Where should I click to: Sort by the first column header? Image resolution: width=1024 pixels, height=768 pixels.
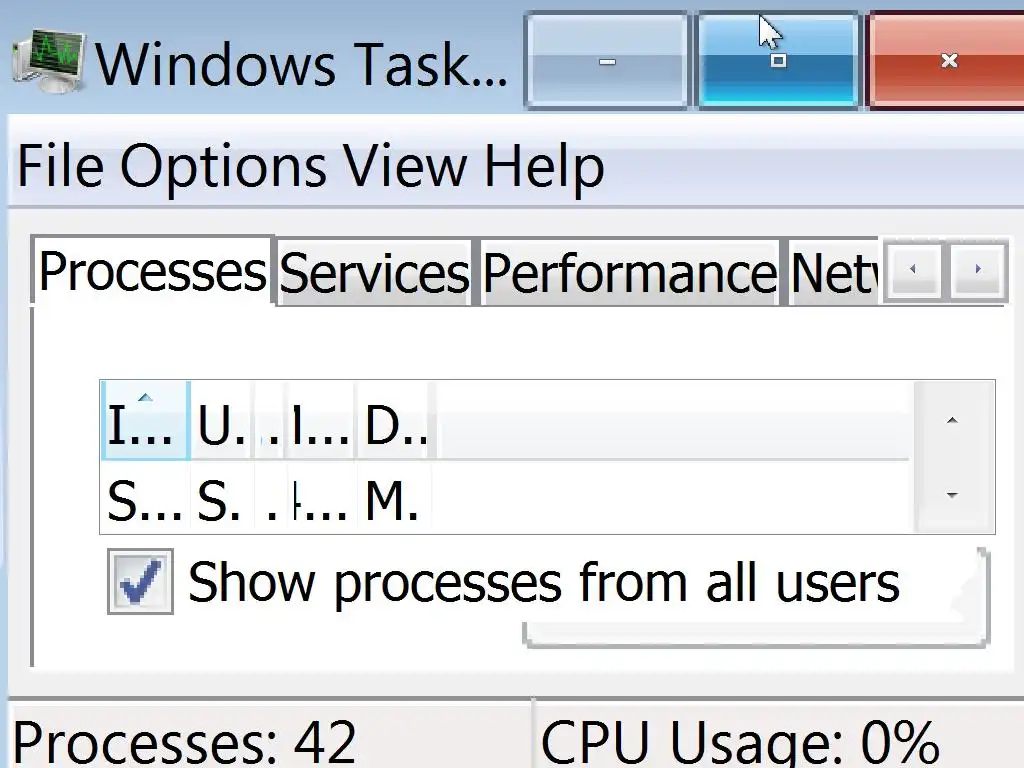pyautogui.click(x=145, y=421)
